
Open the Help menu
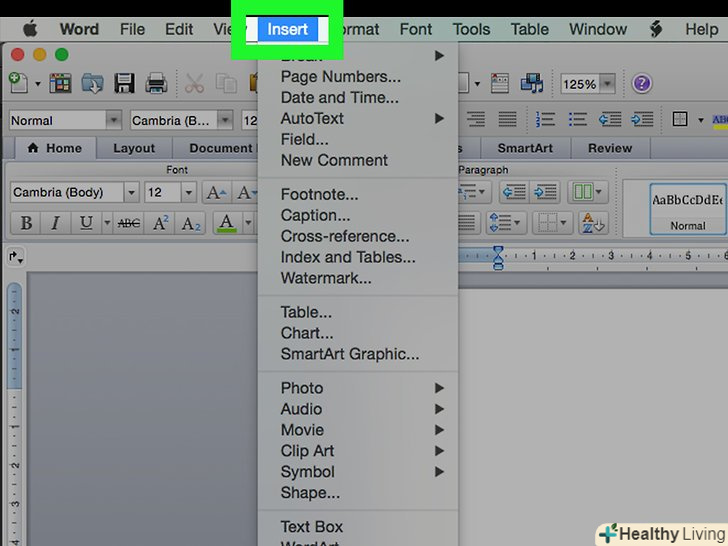pyautogui.click(x=702, y=29)
